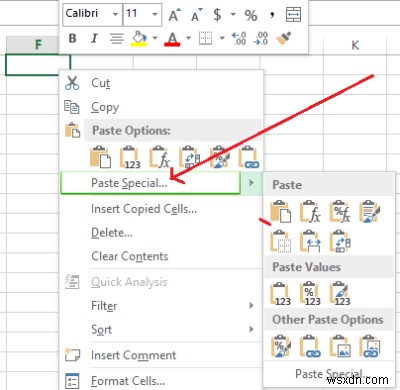Toggle Italic in the mini toolbar
The image size is (400, 390).
[x=94, y=39]
